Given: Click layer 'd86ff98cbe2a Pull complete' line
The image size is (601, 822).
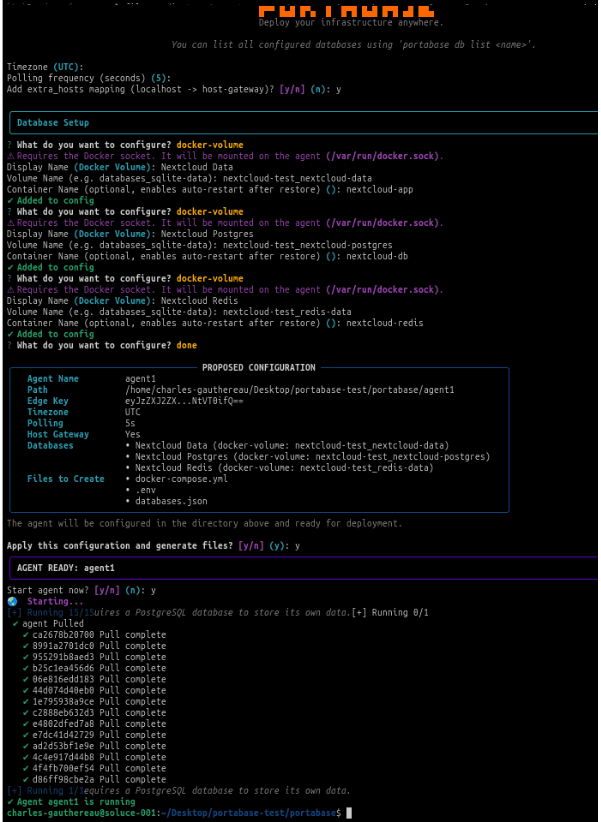Looking at the screenshot, I should click(x=94, y=780).
